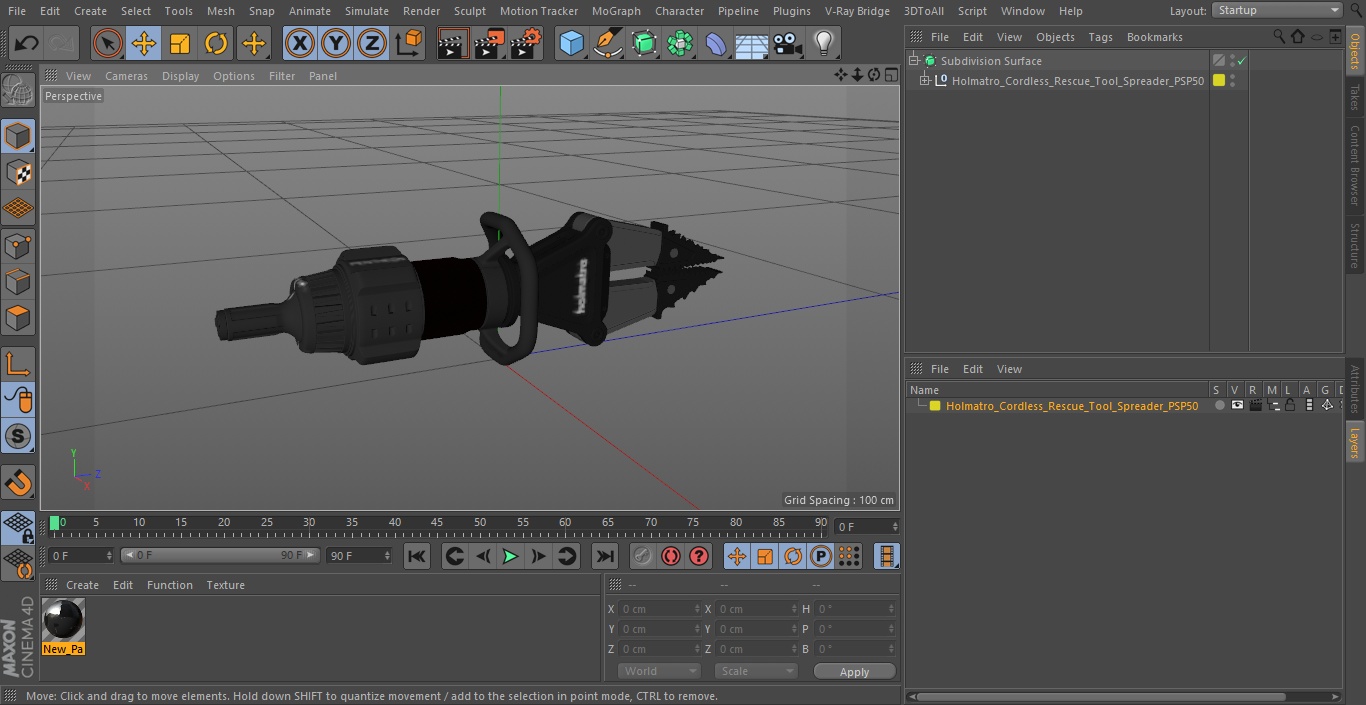Open the Array modeling objects icon
This screenshot has height=705, width=1366.
pos(680,43)
